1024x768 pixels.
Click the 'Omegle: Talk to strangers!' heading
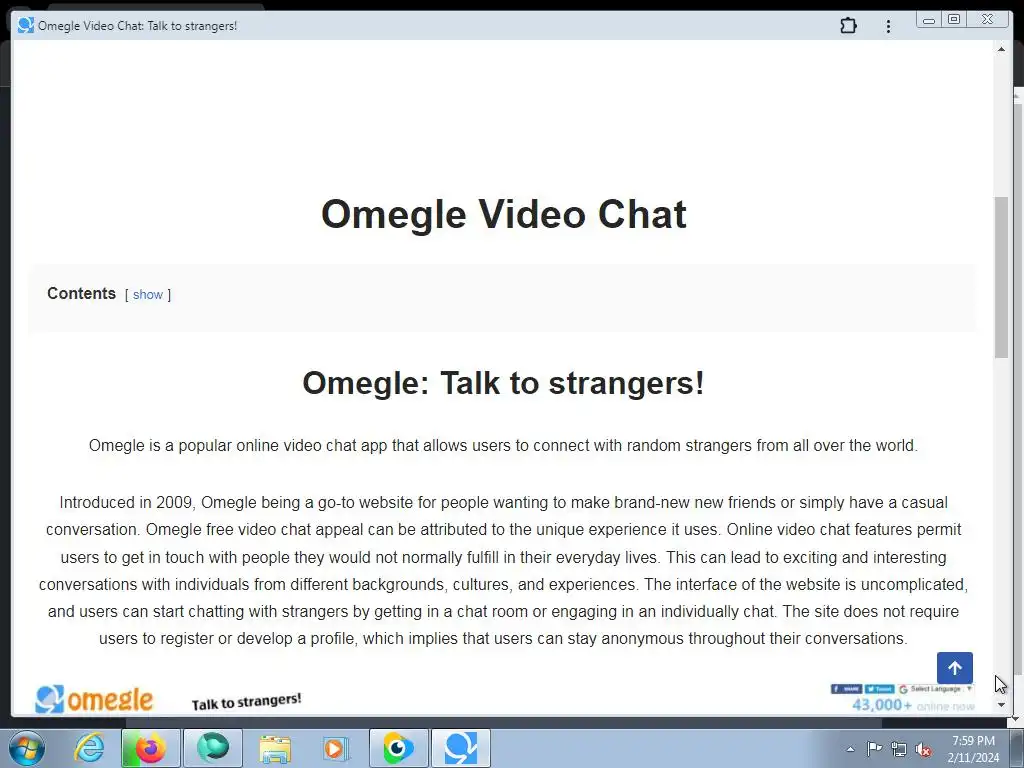click(x=503, y=383)
